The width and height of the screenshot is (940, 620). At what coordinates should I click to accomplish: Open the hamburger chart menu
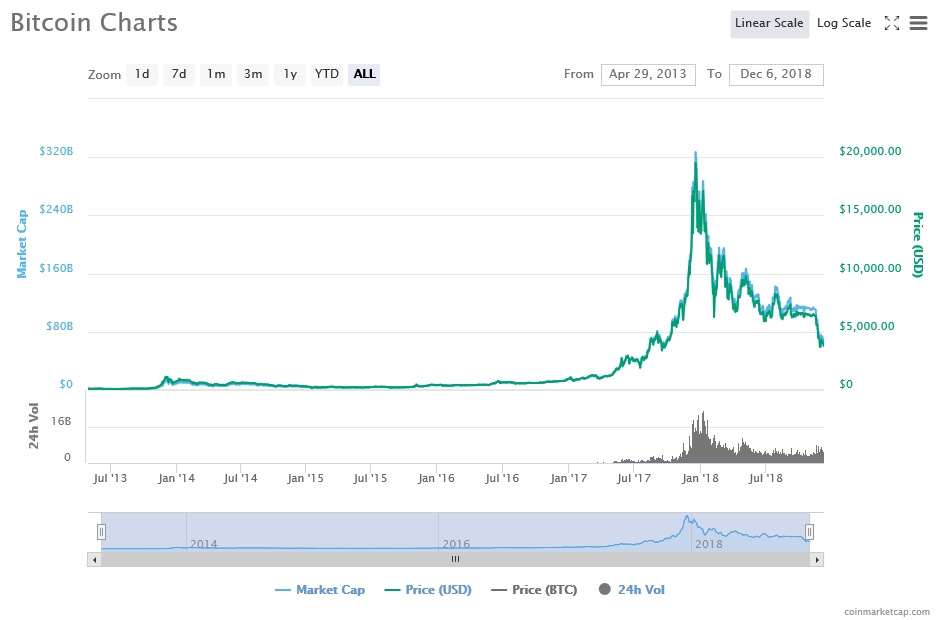[918, 23]
